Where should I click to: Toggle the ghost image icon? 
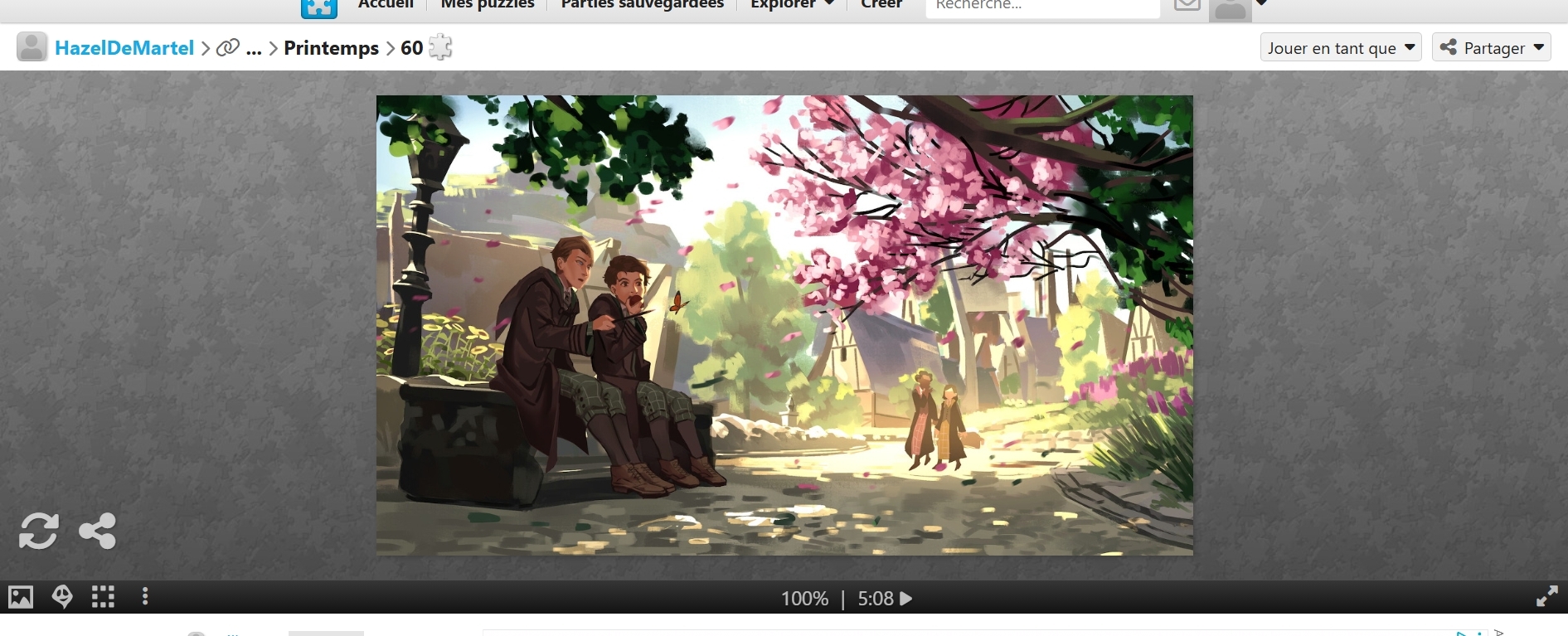[x=62, y=597]
